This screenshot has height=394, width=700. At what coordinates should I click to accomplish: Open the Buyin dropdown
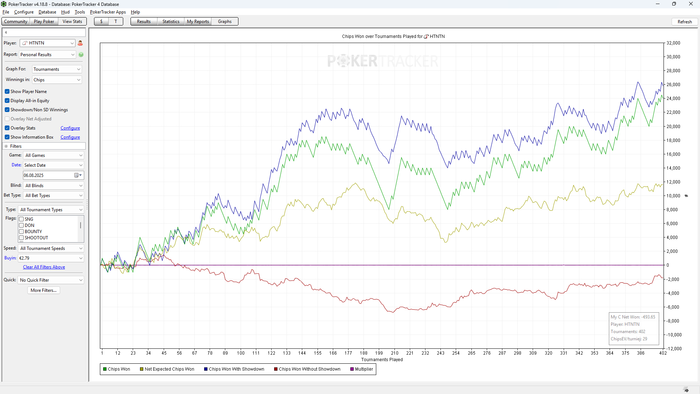point(51,258)
